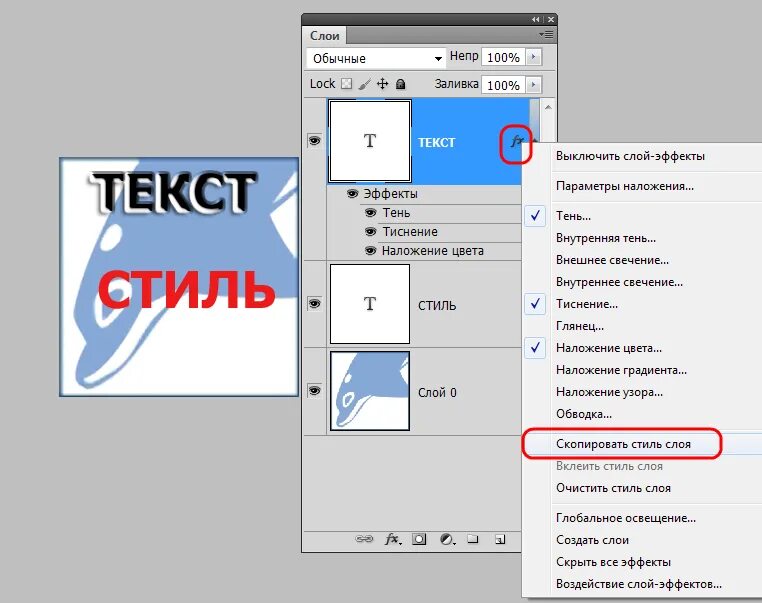Viewport: 762px width, 603px height.
Task: Choose Очистить стиль слоя menu item
Action: [x=613, y=488]
